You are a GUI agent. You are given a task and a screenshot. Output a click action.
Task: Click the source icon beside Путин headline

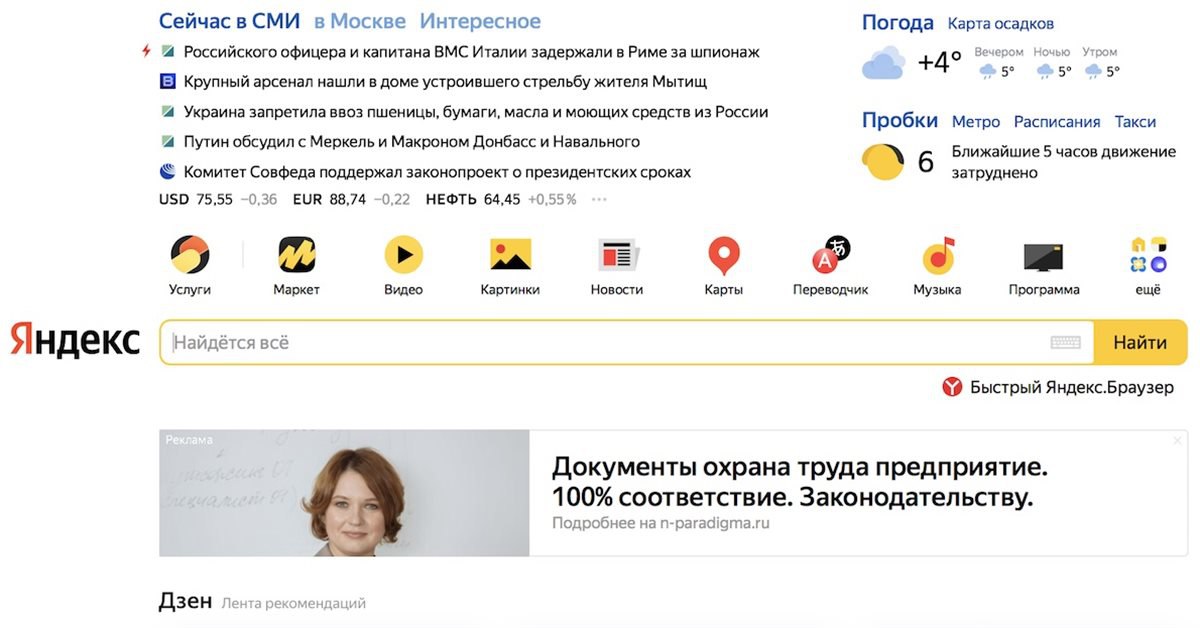coord(167,142)
